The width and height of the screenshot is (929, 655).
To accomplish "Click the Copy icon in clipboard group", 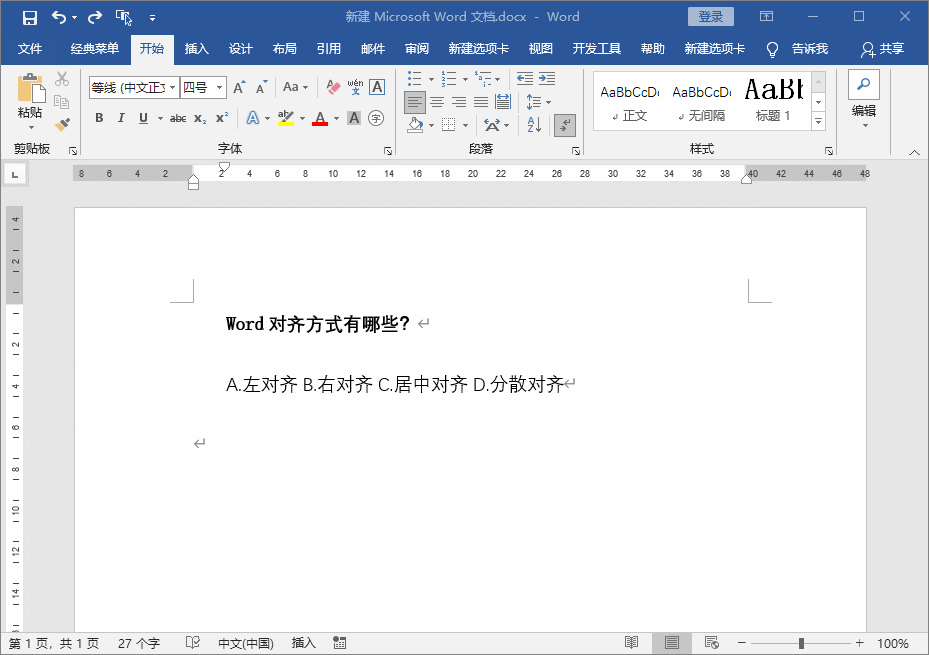I will (x=62, y=102).
